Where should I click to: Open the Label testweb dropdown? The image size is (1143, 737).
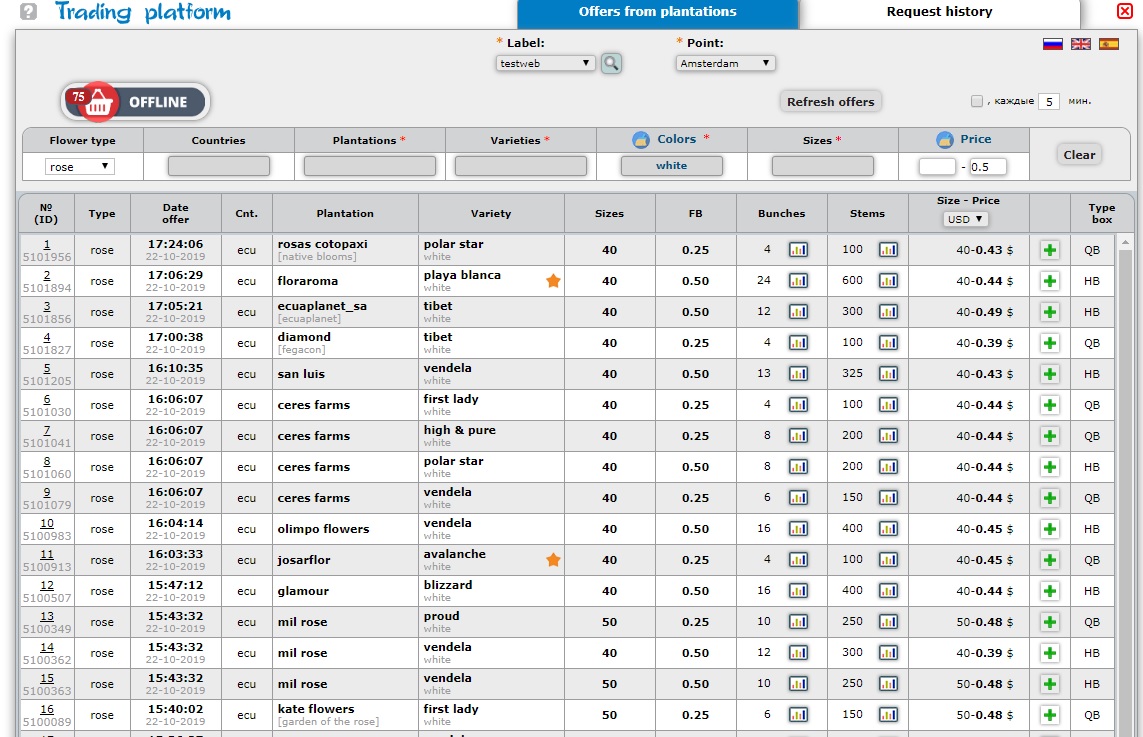546,63
